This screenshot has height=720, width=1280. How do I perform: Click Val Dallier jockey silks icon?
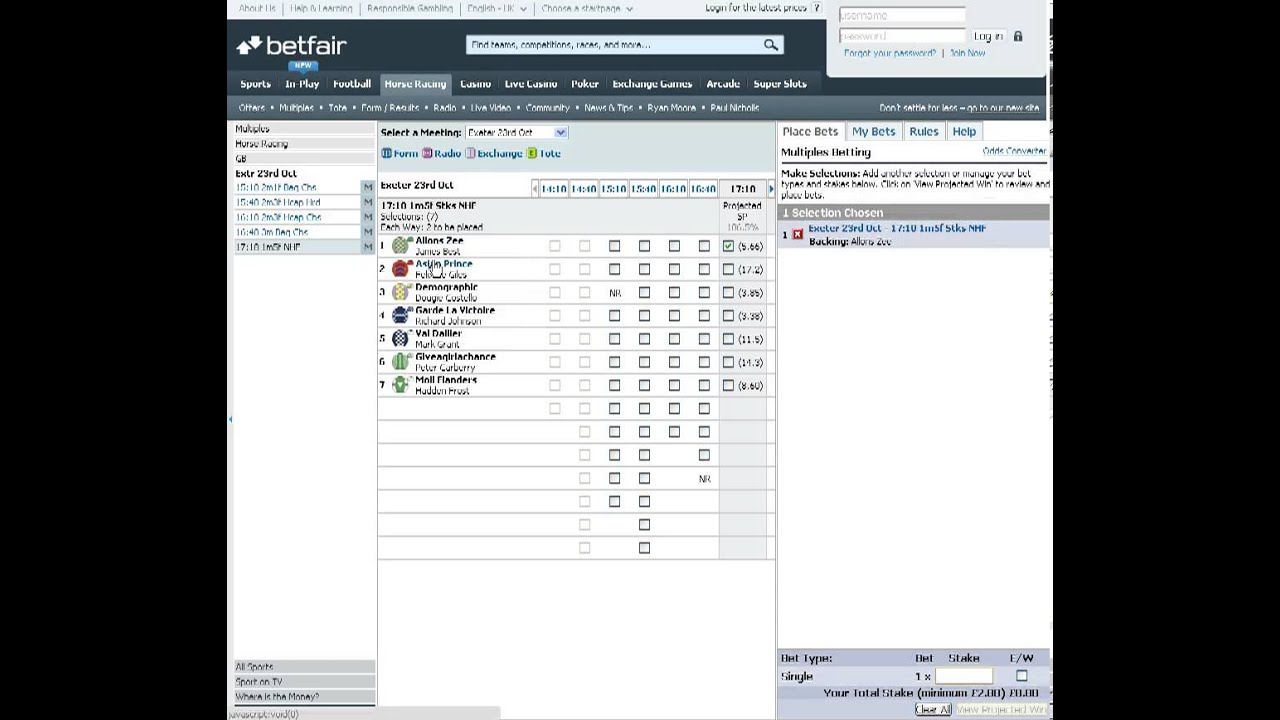(401, 338)
